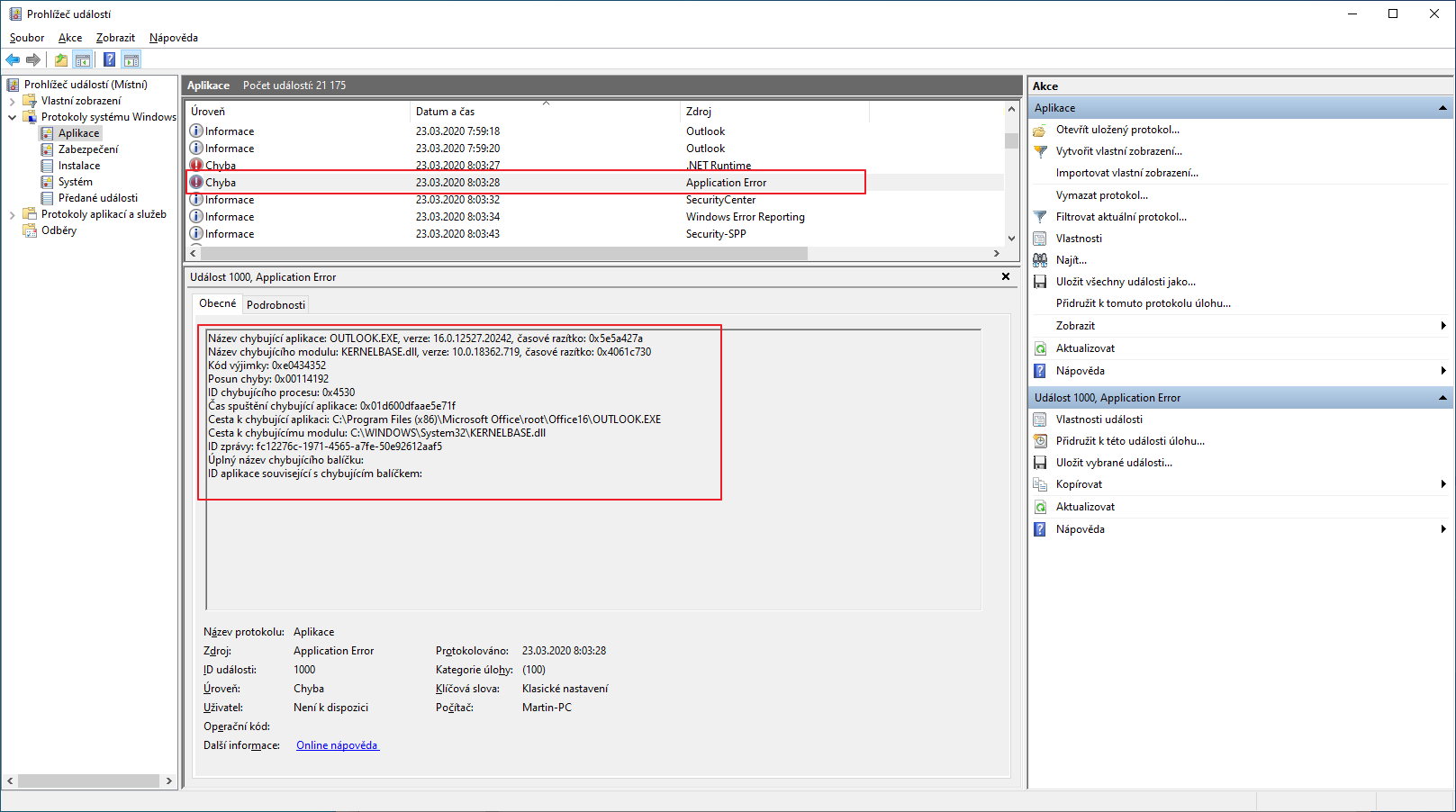Click the Vlastnosti události icon

pyautogui.click(x=1040, y=420)
